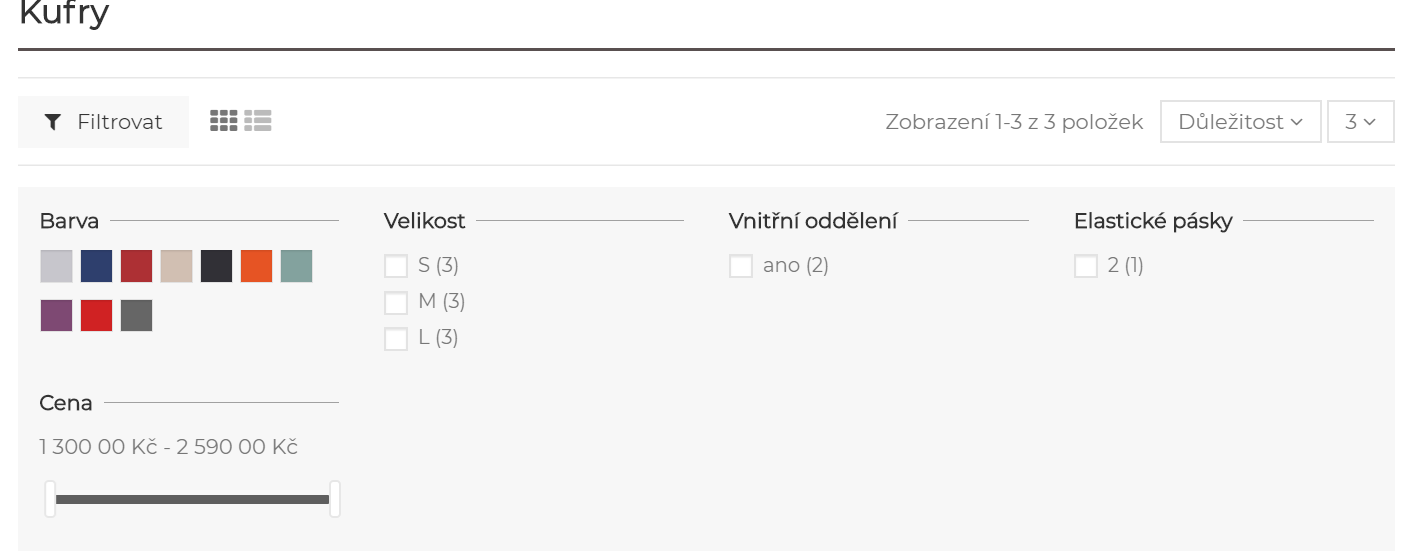Select the black color swatch

[x=217, y=266]
